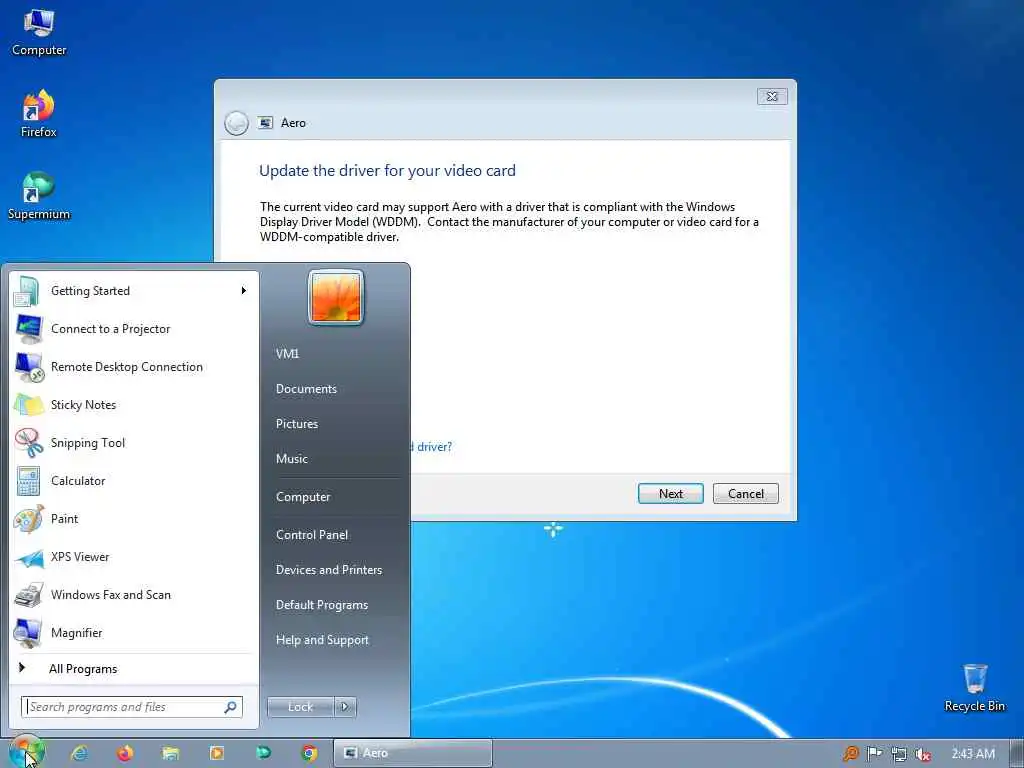Open Help and Support
The height and width of the screenshot is (768, 1024).
pyautogui.click(x=322, y=641)
